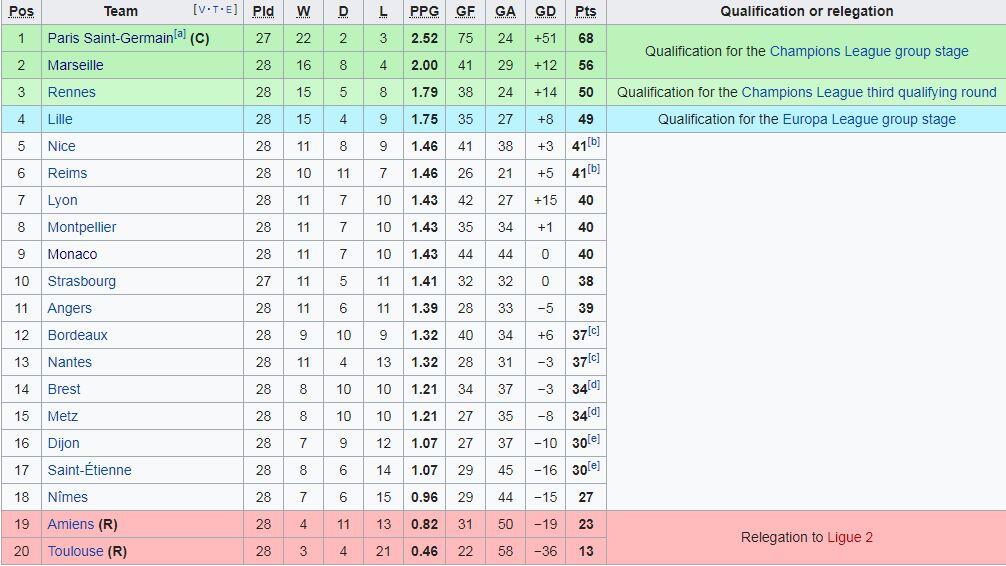Open the Marseille team link
This screenshot has width=1006, height=566.
(75, 65)
